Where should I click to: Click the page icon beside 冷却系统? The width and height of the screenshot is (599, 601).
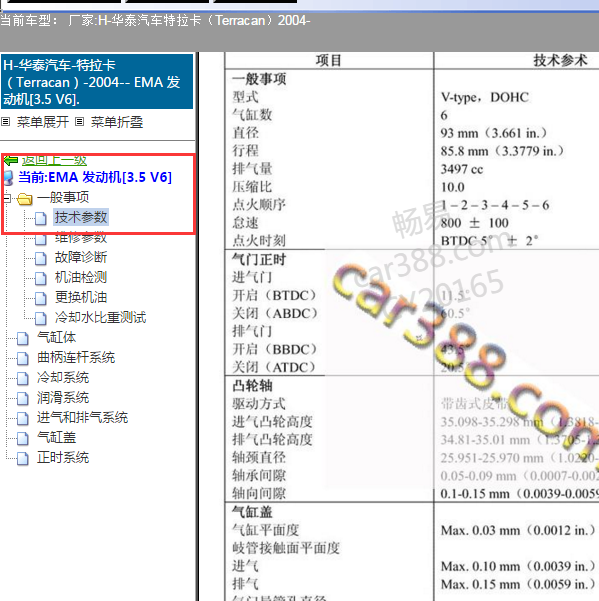pos(23,378)
